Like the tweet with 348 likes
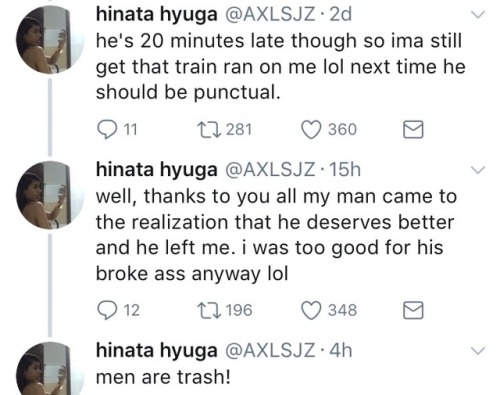Screen dimensions: 500x395 point(311,311)
